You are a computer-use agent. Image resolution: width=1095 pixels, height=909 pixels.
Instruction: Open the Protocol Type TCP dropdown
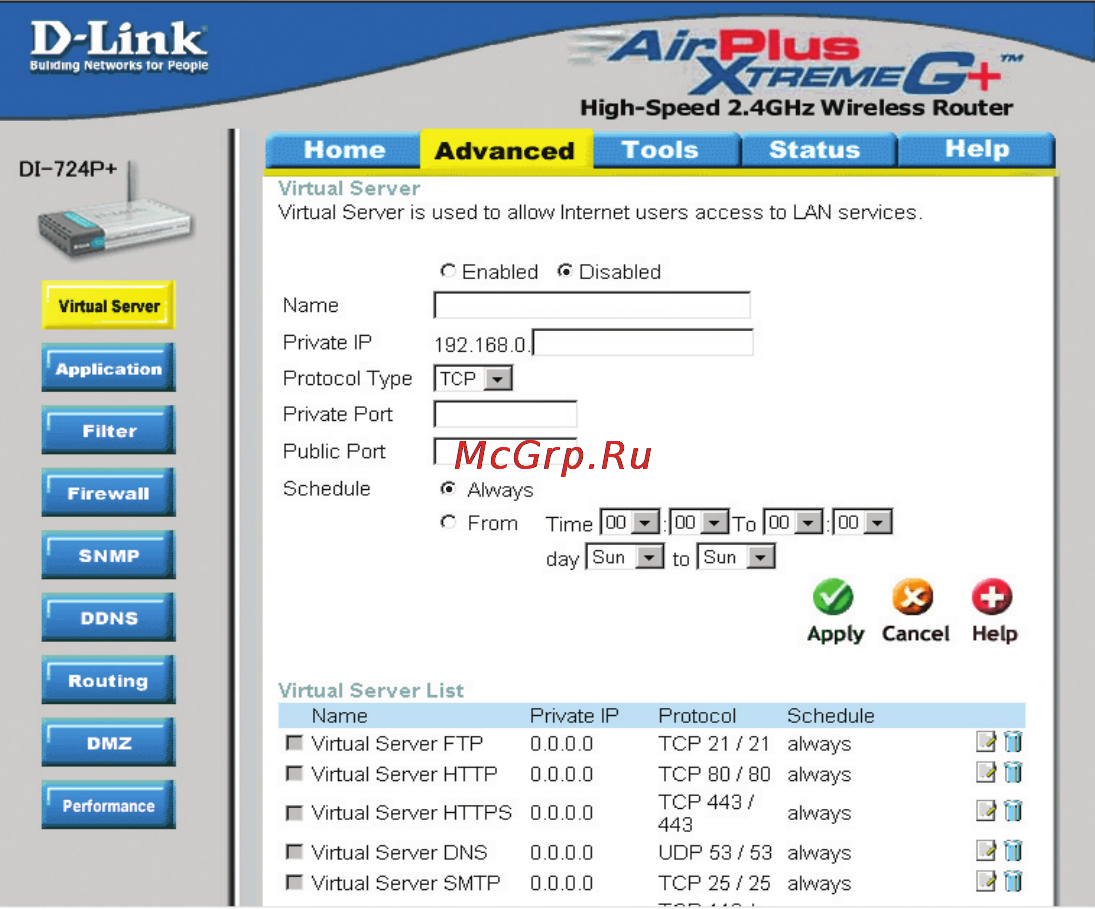(x=473, y=378)
